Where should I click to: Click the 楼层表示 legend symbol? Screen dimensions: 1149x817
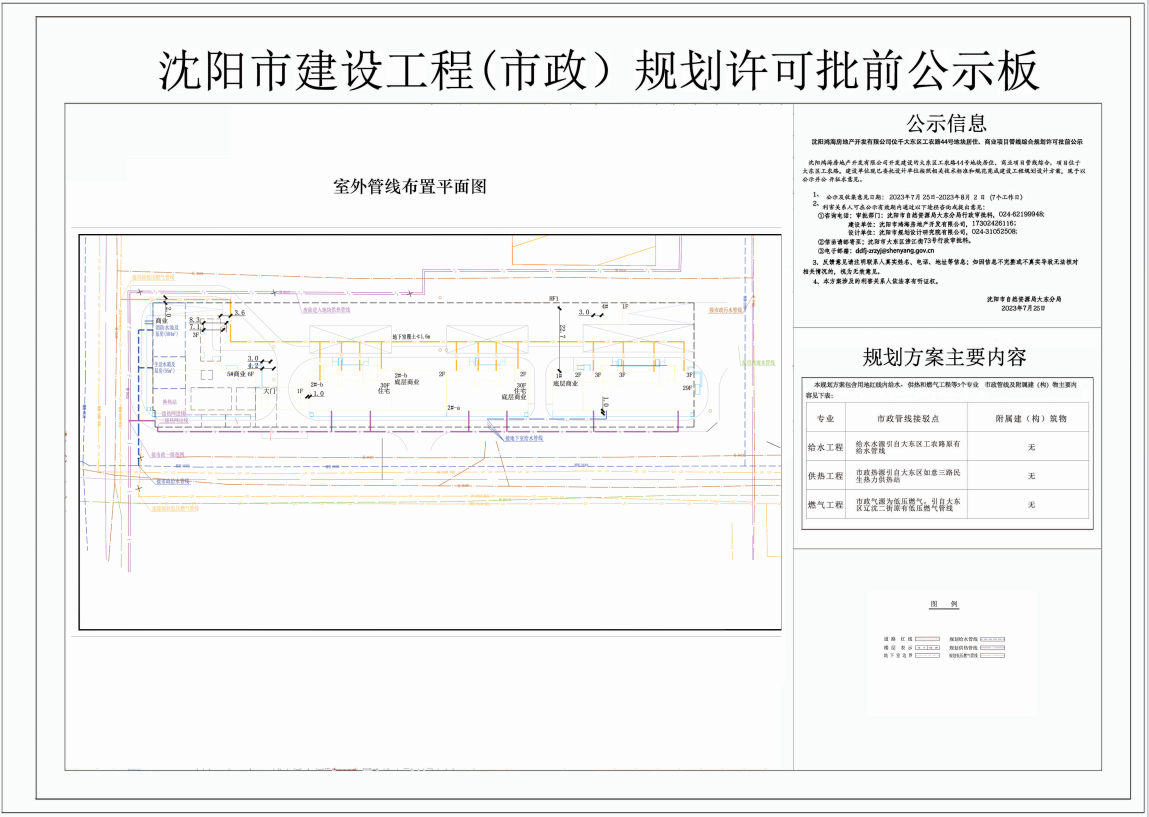pos(927,648)
